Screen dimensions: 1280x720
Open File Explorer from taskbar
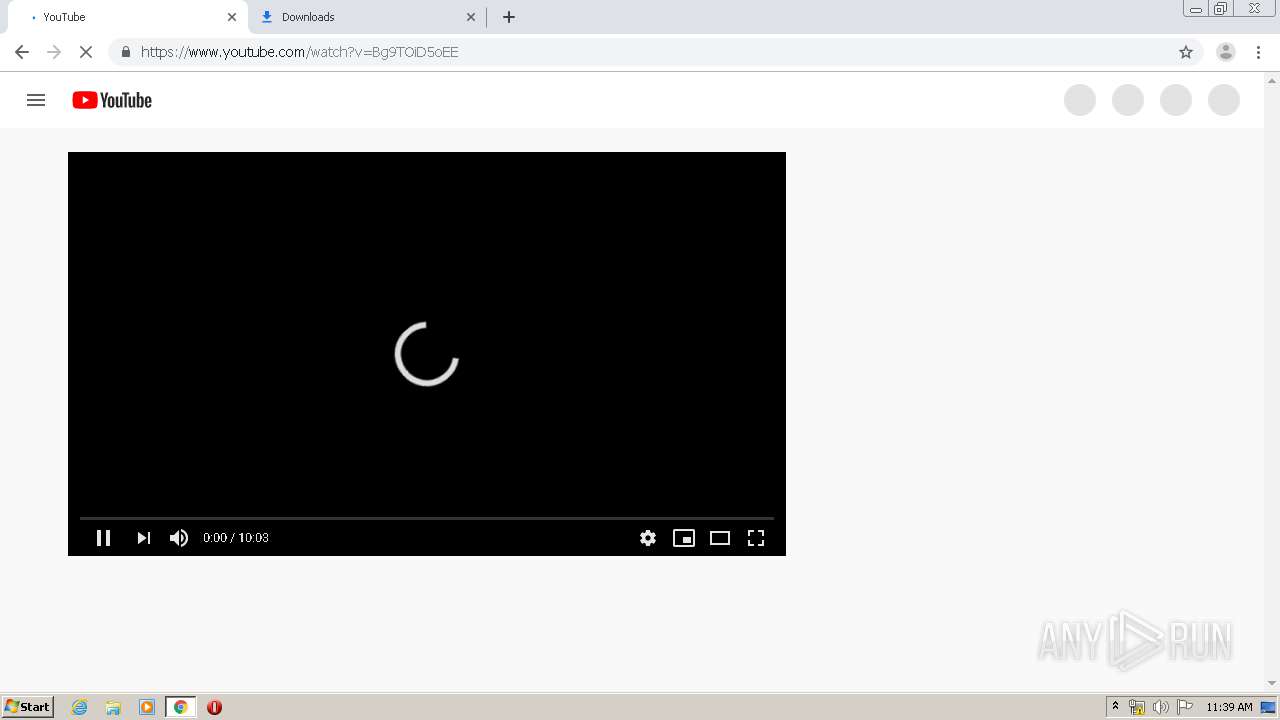coord(113,707)
